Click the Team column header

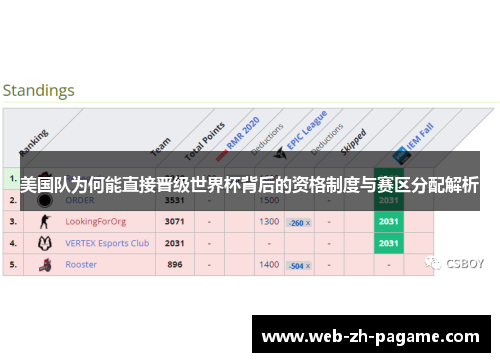[x=160, y=147]
